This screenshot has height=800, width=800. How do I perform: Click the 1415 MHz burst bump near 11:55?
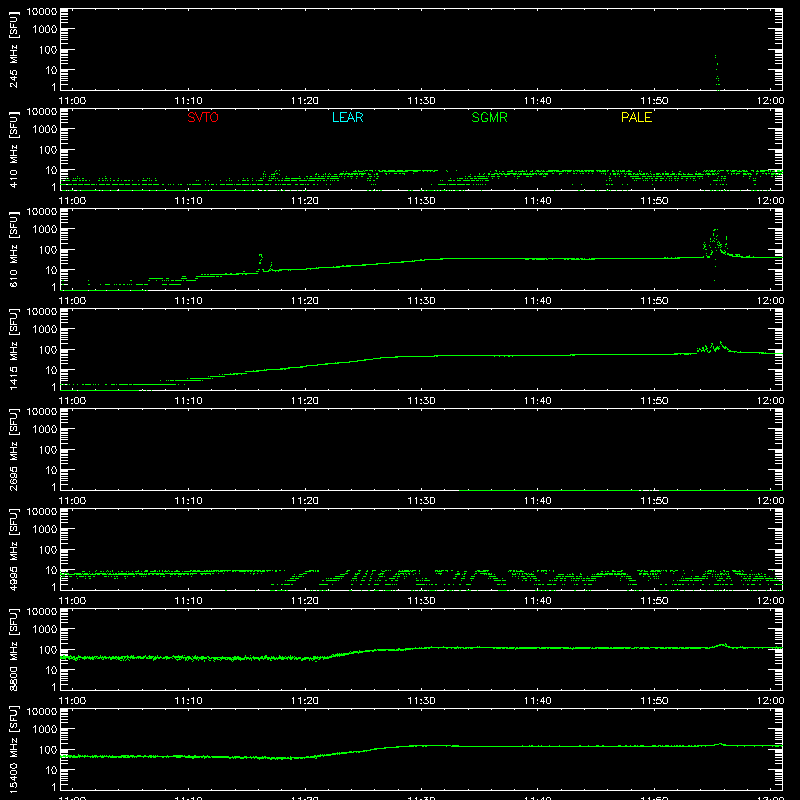pos(714,347)
